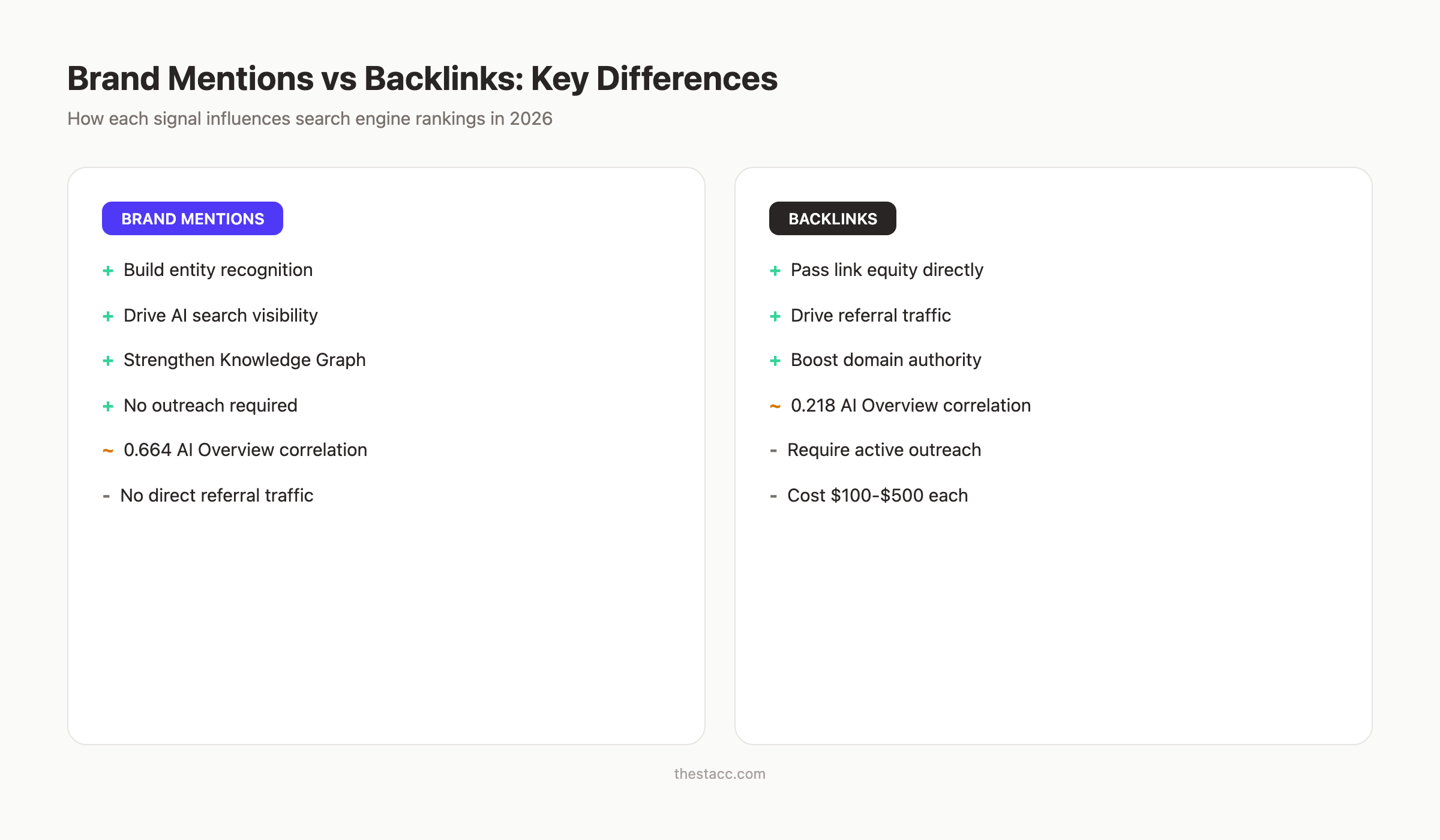Image resolution: width=1440 pixels, height=840 pixels.
Task: Click the text Cost $100-$500 each
Action: pos(877,496)
